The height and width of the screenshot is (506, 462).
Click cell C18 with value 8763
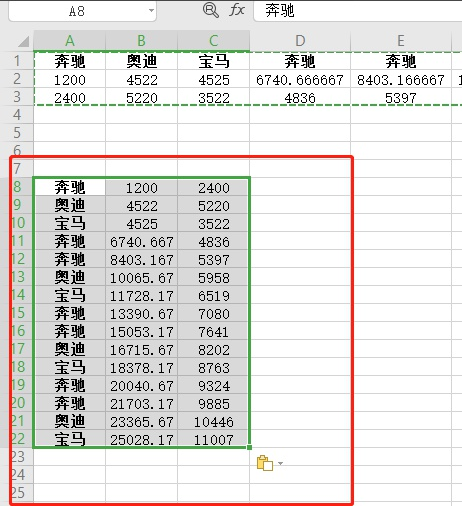pos(214,367)
